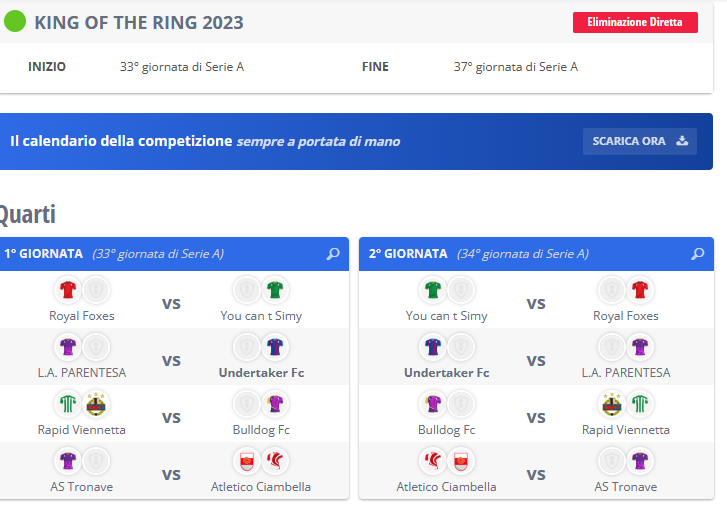Click Royal Foxes red jersey in 1° Giornata

68,291
